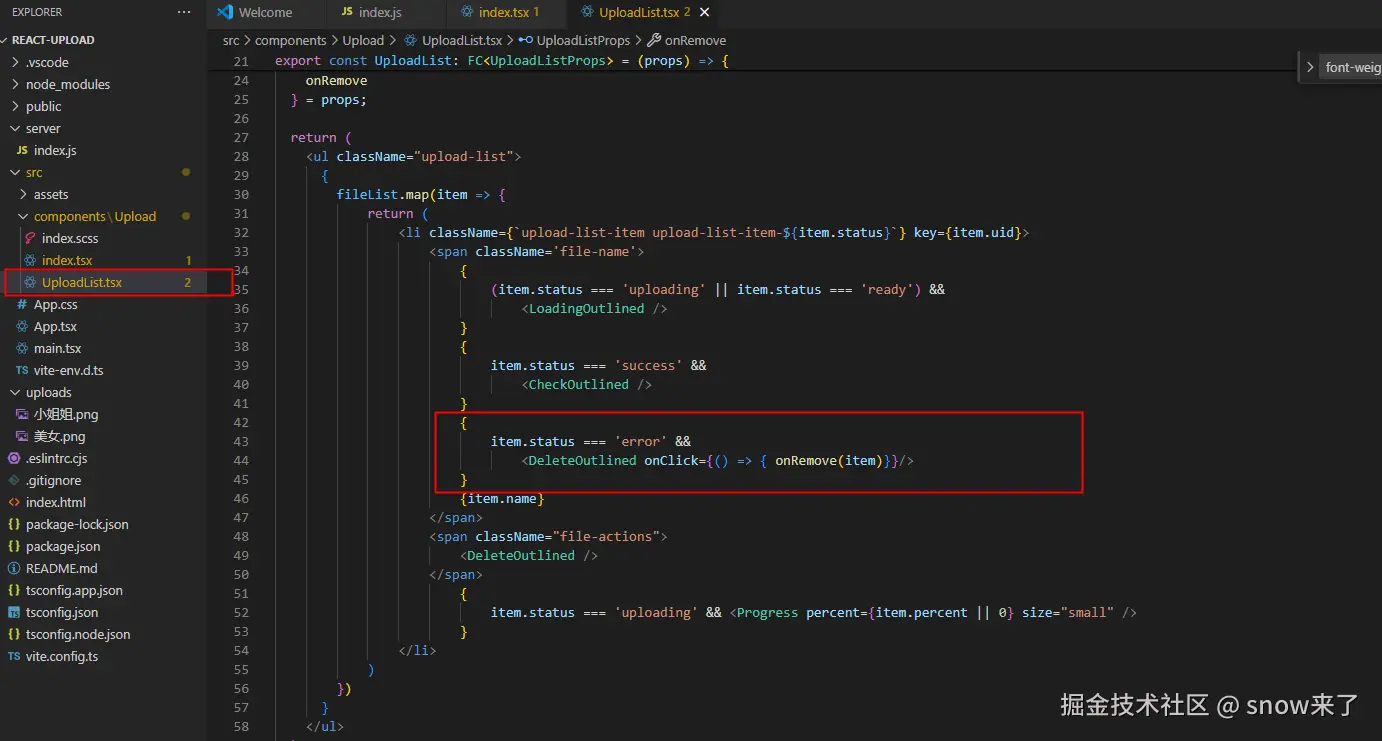Click the VS Code icon on Welcome tab
Viewport: 1382px width, 741px height.
coord(224,12)
